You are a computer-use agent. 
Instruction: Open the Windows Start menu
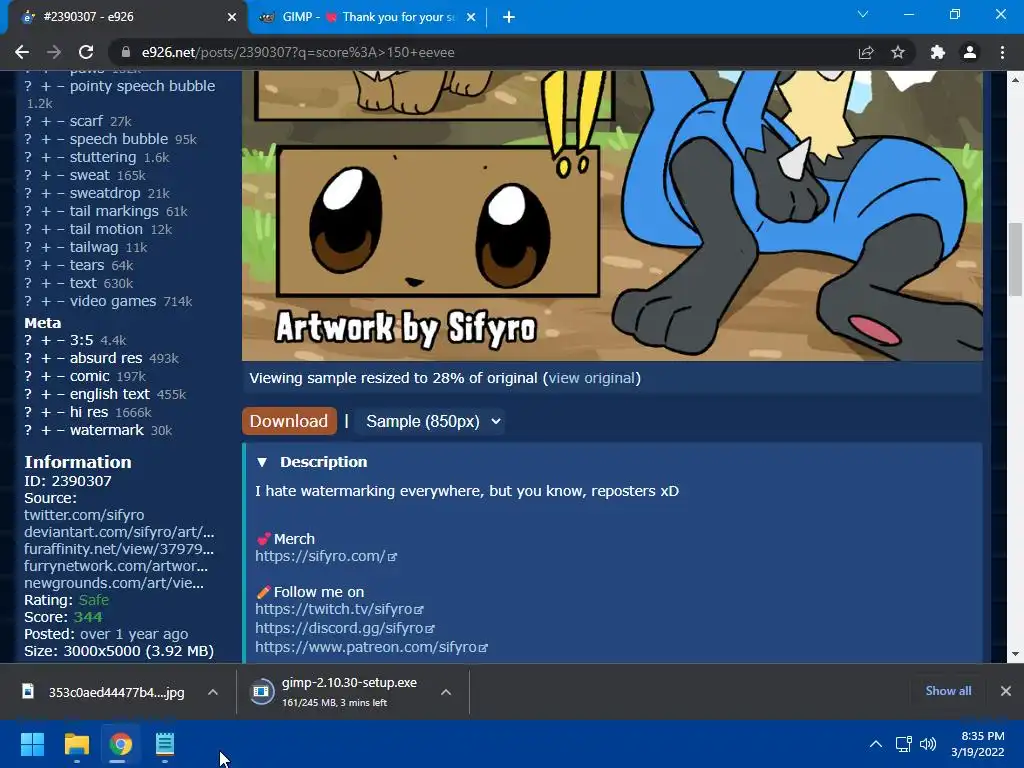(x=32, y=744)
